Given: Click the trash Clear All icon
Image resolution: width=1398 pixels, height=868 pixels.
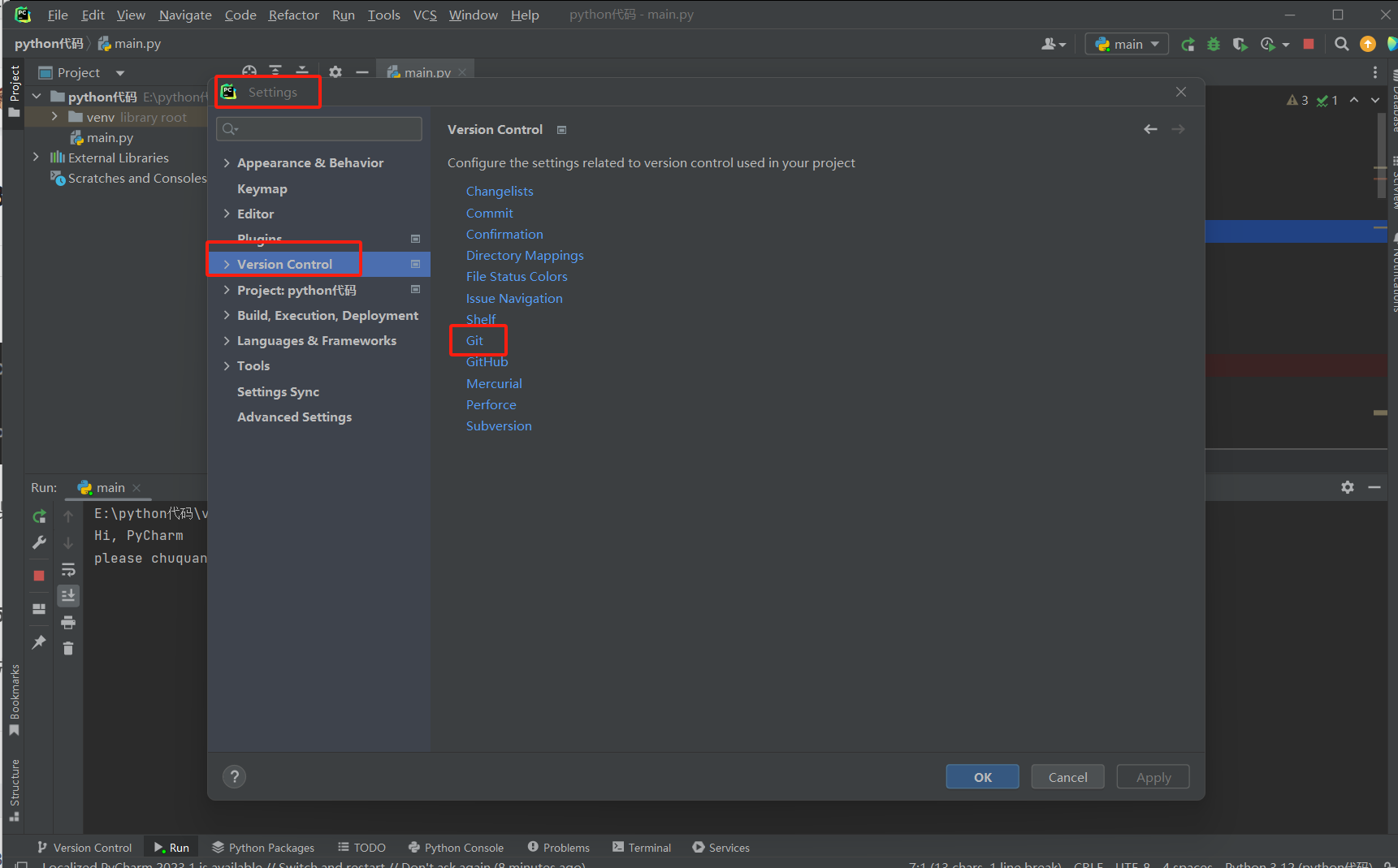Looking at the screenshot, I should 68,648.
